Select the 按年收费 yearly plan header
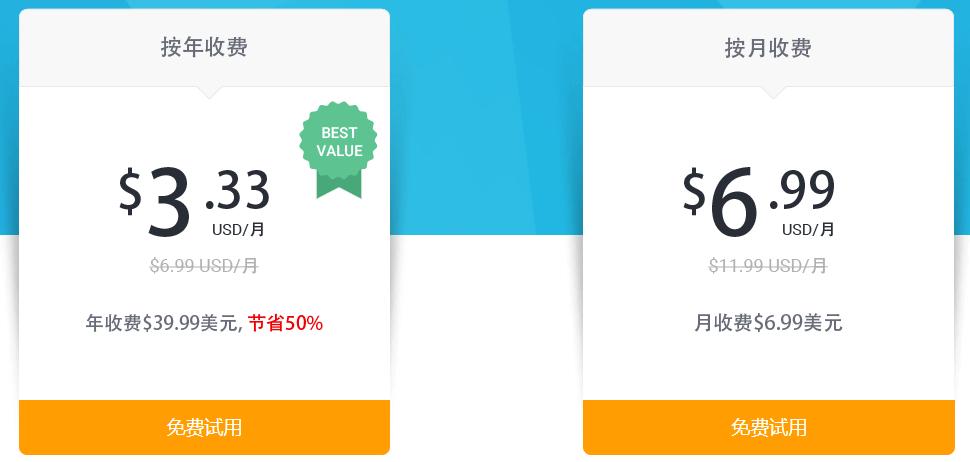970x462 pixels. pyautogui.click(x=204, y=47)
